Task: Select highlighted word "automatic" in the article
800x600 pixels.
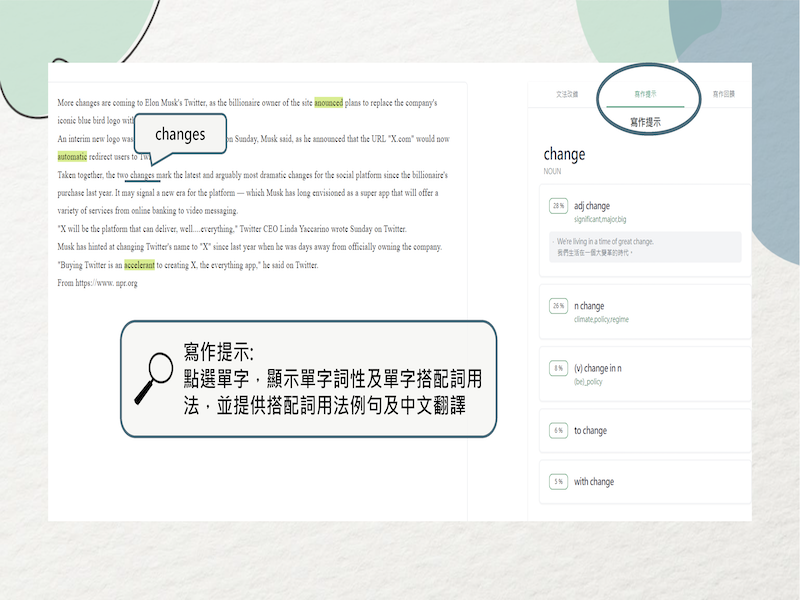Action: coord(72,157)
